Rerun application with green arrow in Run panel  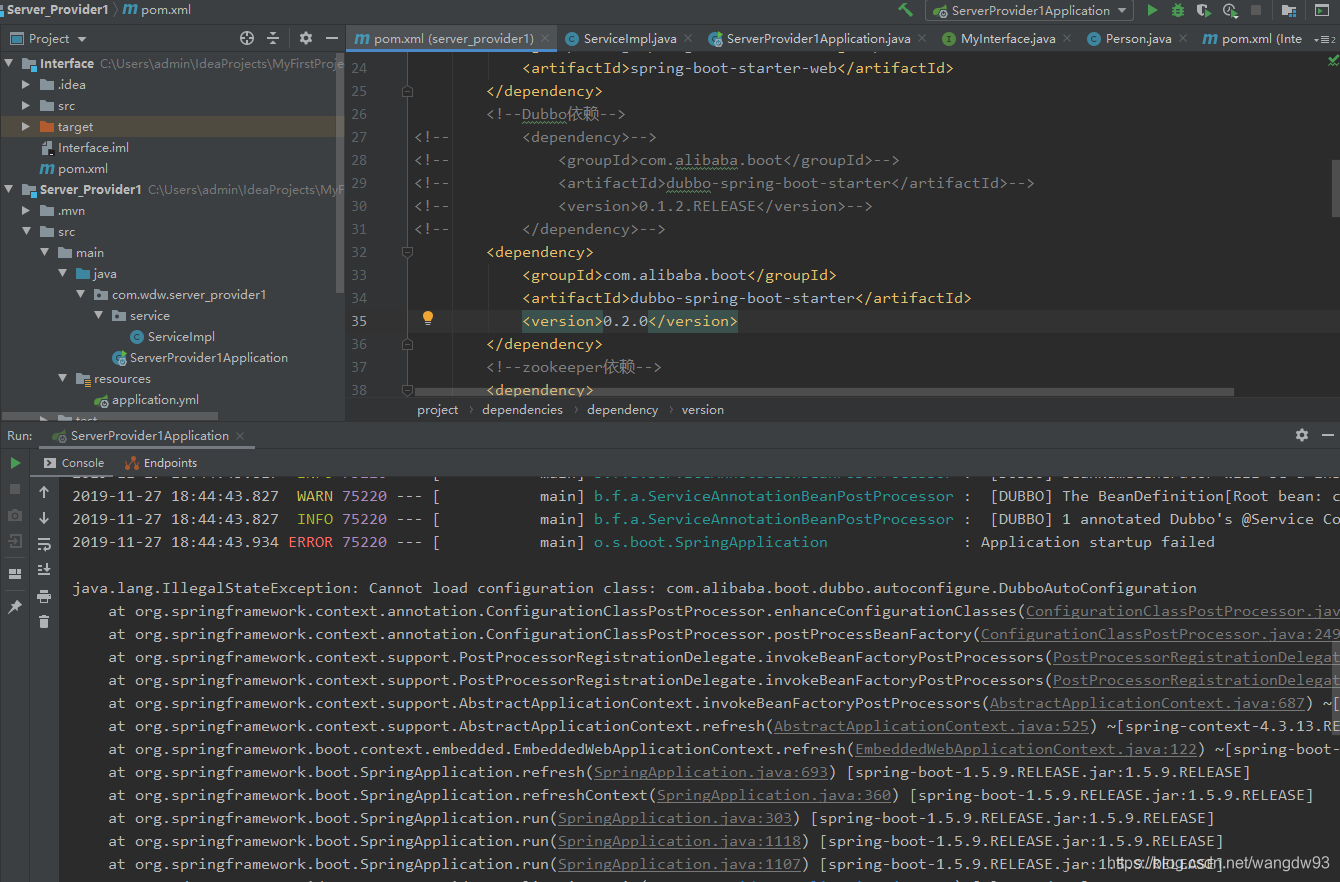tap(15, 463)
